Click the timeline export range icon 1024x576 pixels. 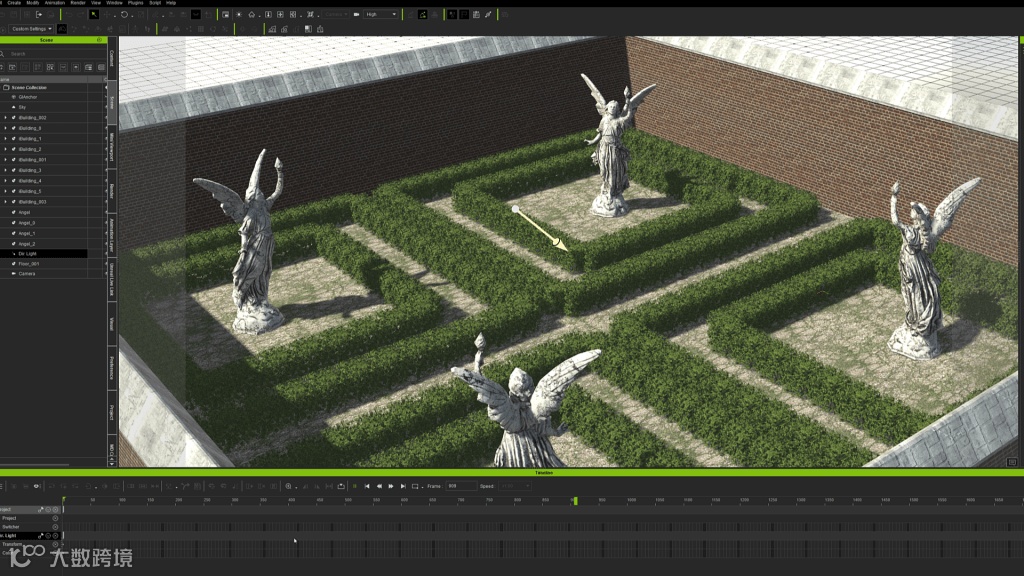[341, 486]
